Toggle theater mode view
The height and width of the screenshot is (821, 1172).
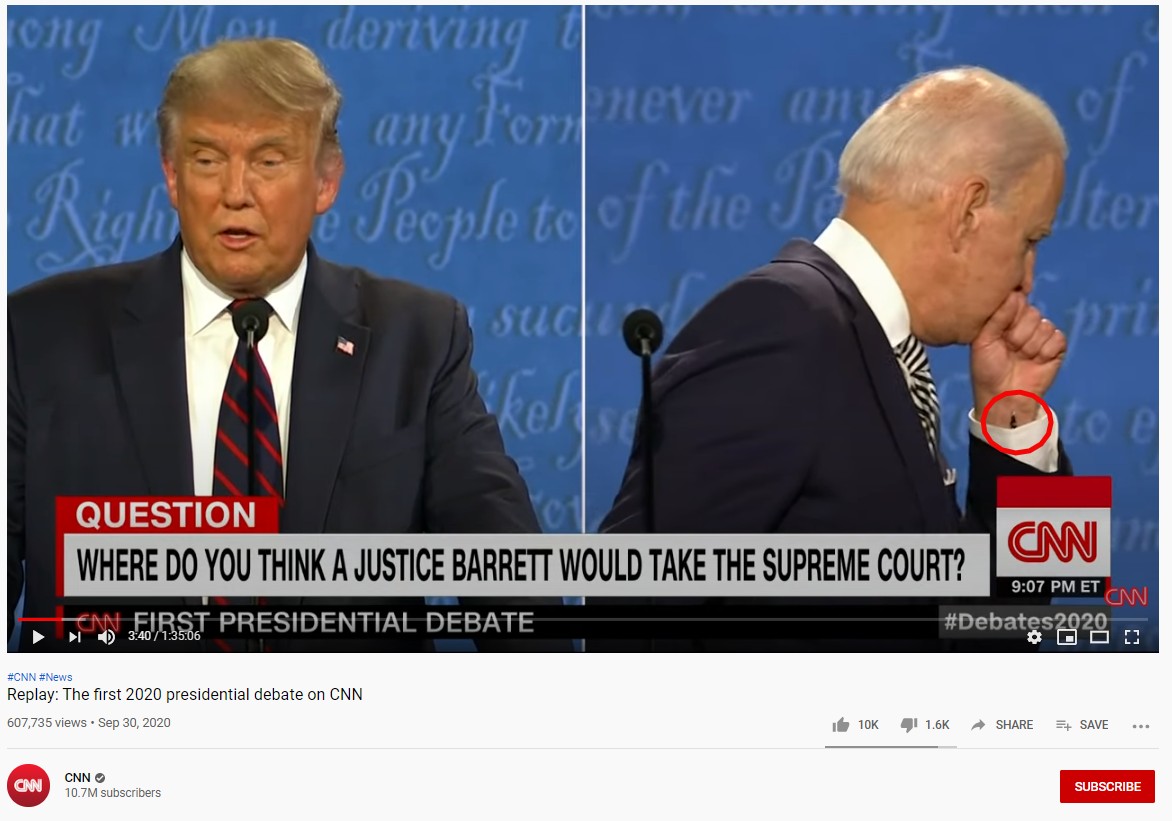(x=1099, y=637)
